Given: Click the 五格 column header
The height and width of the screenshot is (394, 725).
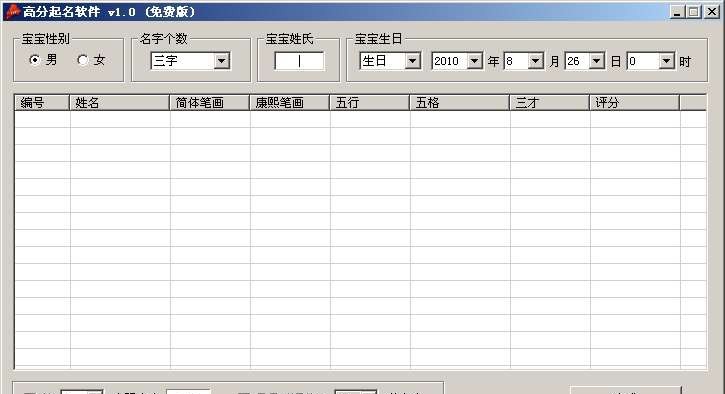Looking at the screenshot, I should coord(460,103).
